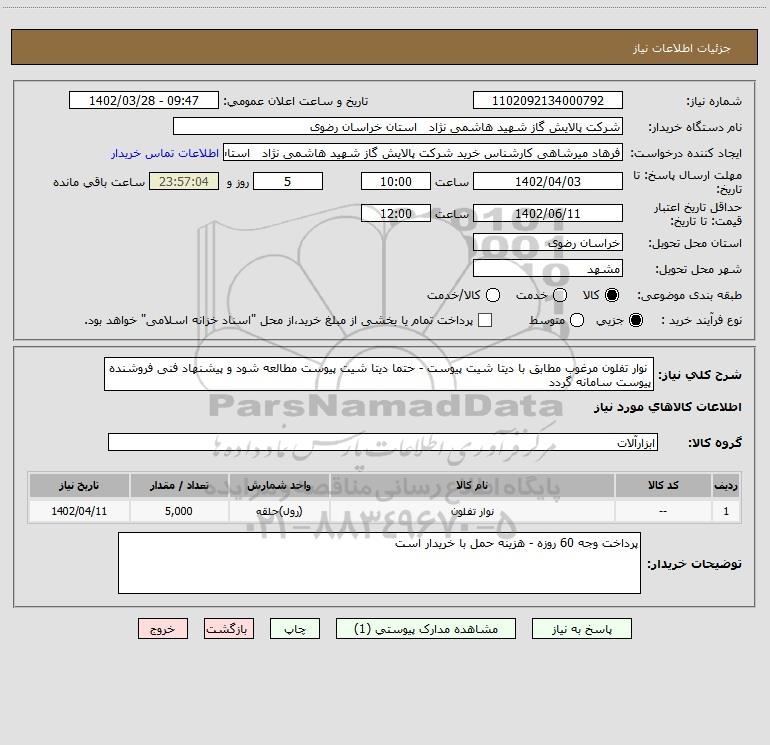Click the بازگشت back button

click(229, 629)
